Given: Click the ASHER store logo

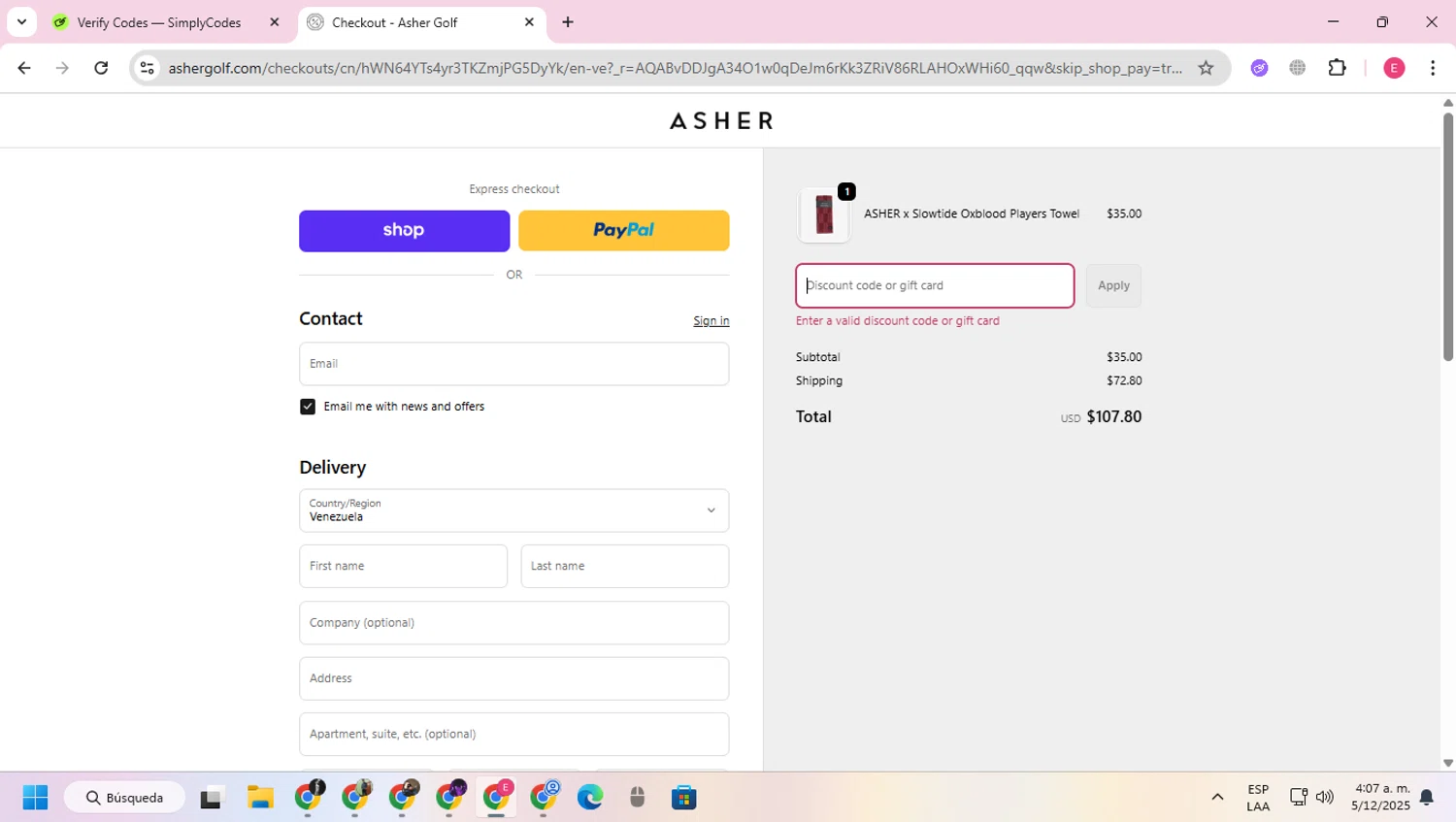Looking at the screenshot, I should [721, 120].
